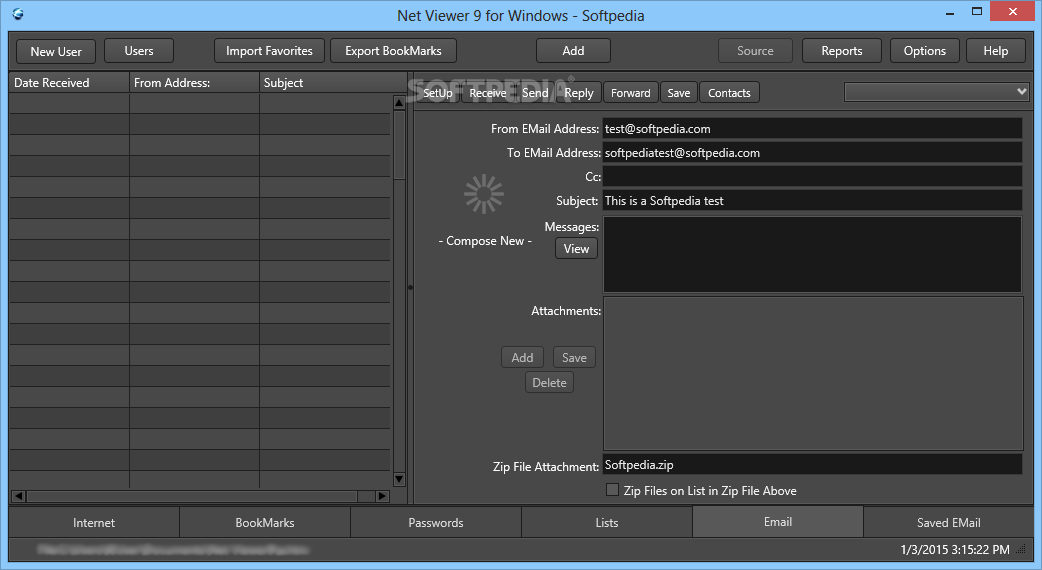Click the To EMail Address field
1042x570 pixels.
[812, 153]
